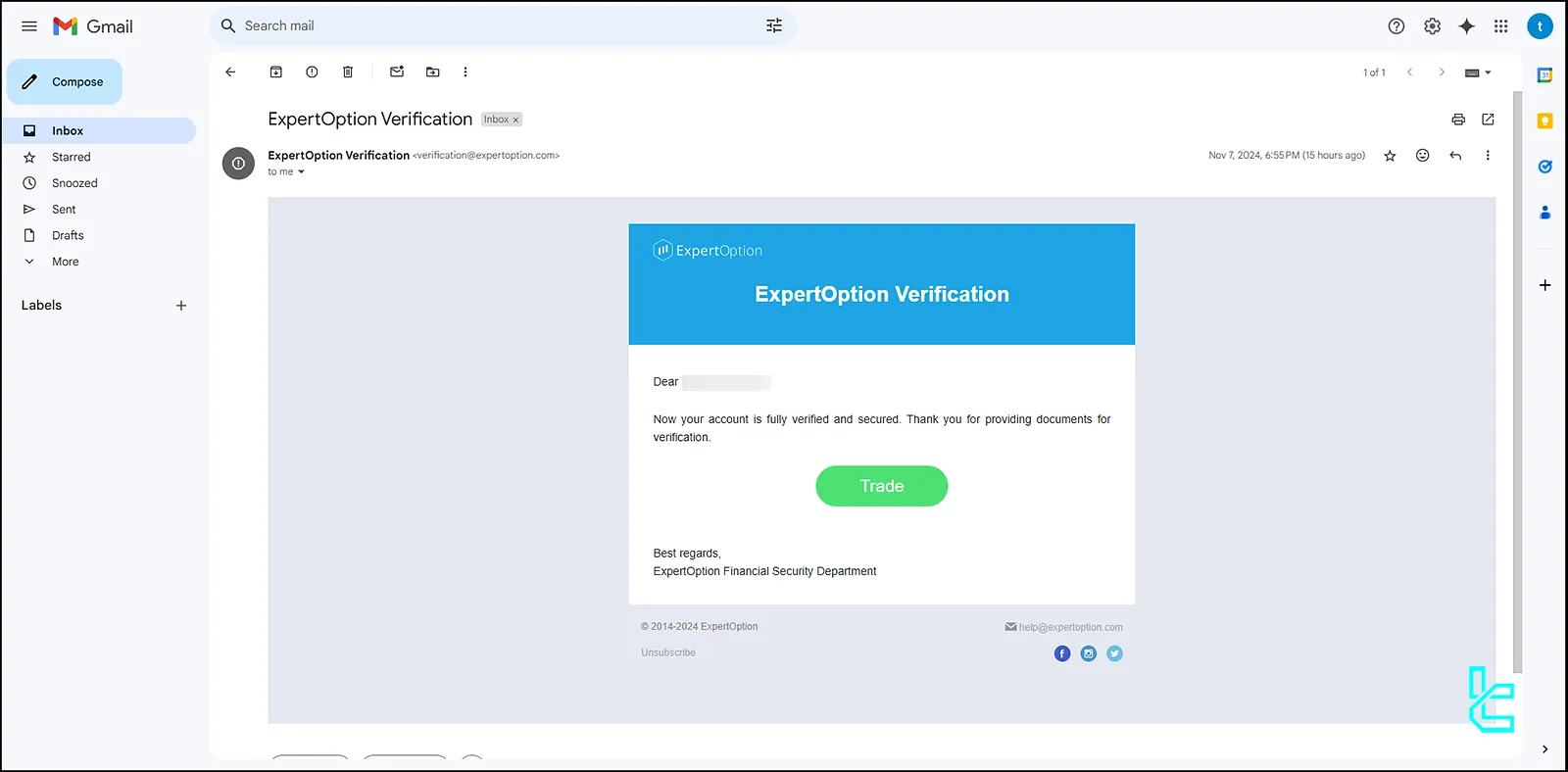Open the Support help icon
The height and width of the screenshot is (772, 1568).
click(1396, 26)
